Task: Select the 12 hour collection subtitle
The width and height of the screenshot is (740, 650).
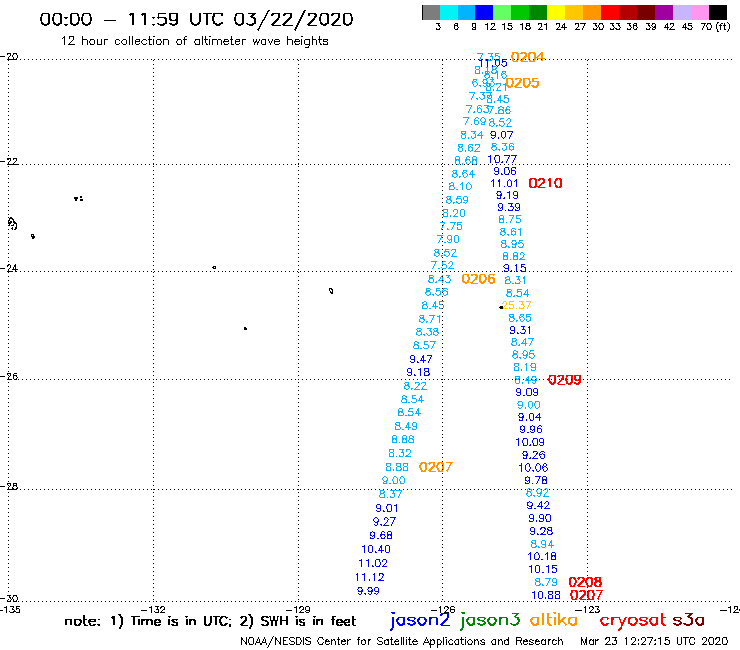Action: (194, 41)
